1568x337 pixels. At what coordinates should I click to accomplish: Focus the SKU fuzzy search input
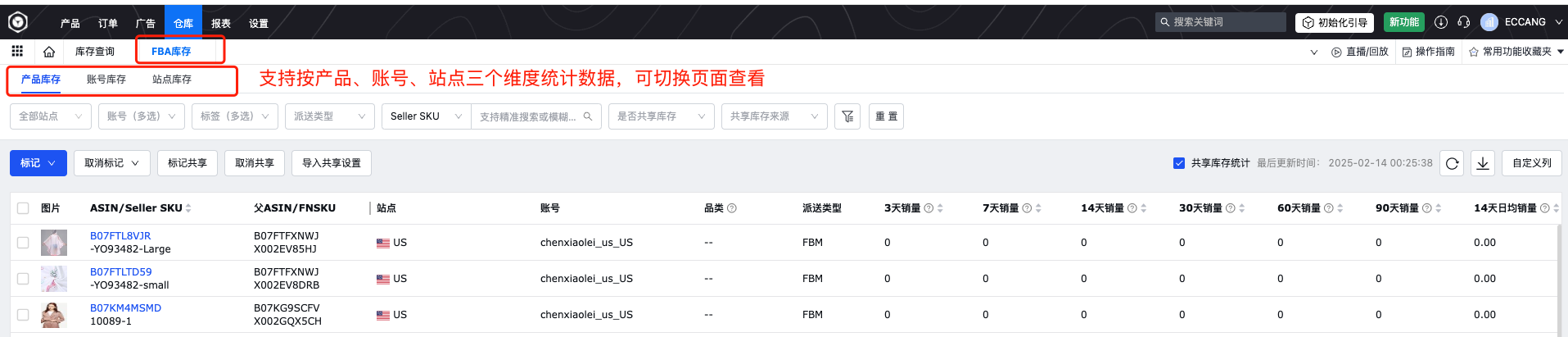click(x=536, y=116)
